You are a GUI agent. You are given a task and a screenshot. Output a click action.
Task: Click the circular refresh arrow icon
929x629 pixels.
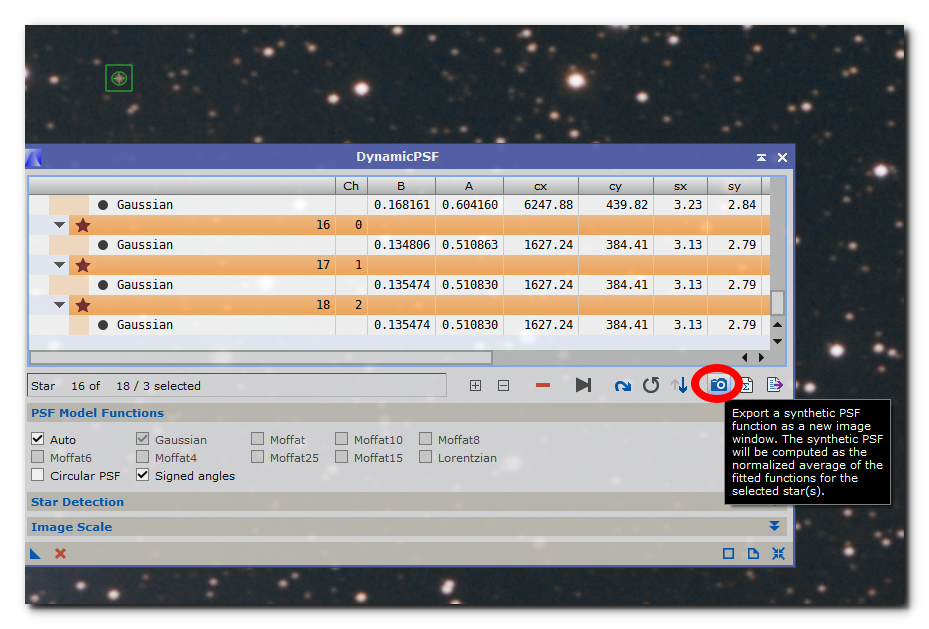coord(651,386)
